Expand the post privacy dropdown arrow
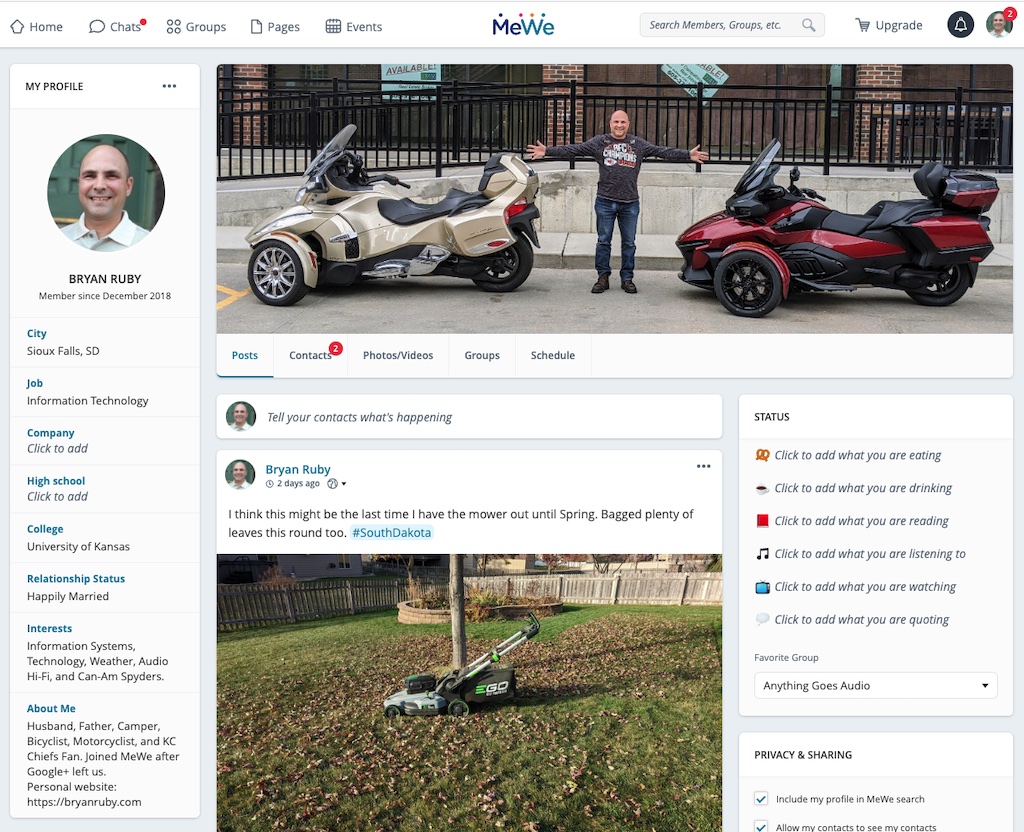Screen dimensions: 1024x832 (x=344, y=484)
